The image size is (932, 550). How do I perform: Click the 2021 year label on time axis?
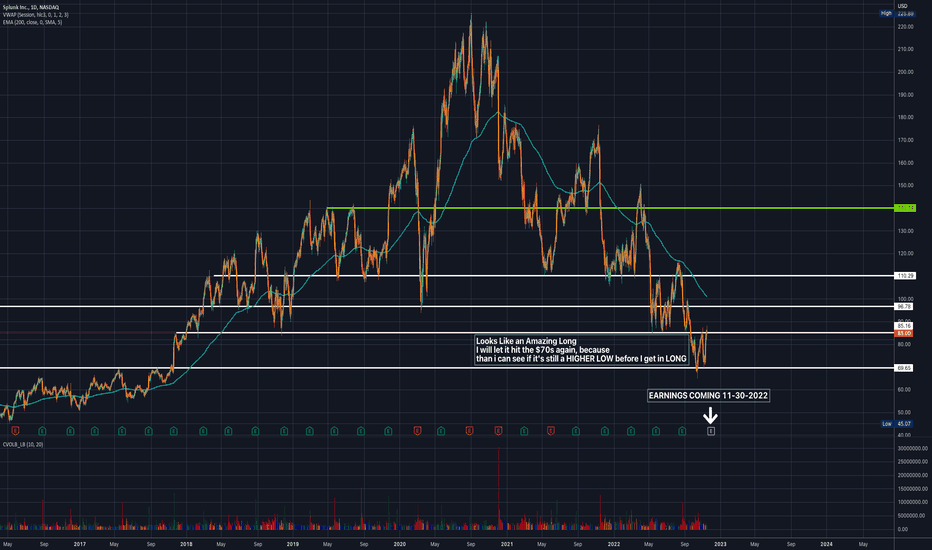click(507, 544)
